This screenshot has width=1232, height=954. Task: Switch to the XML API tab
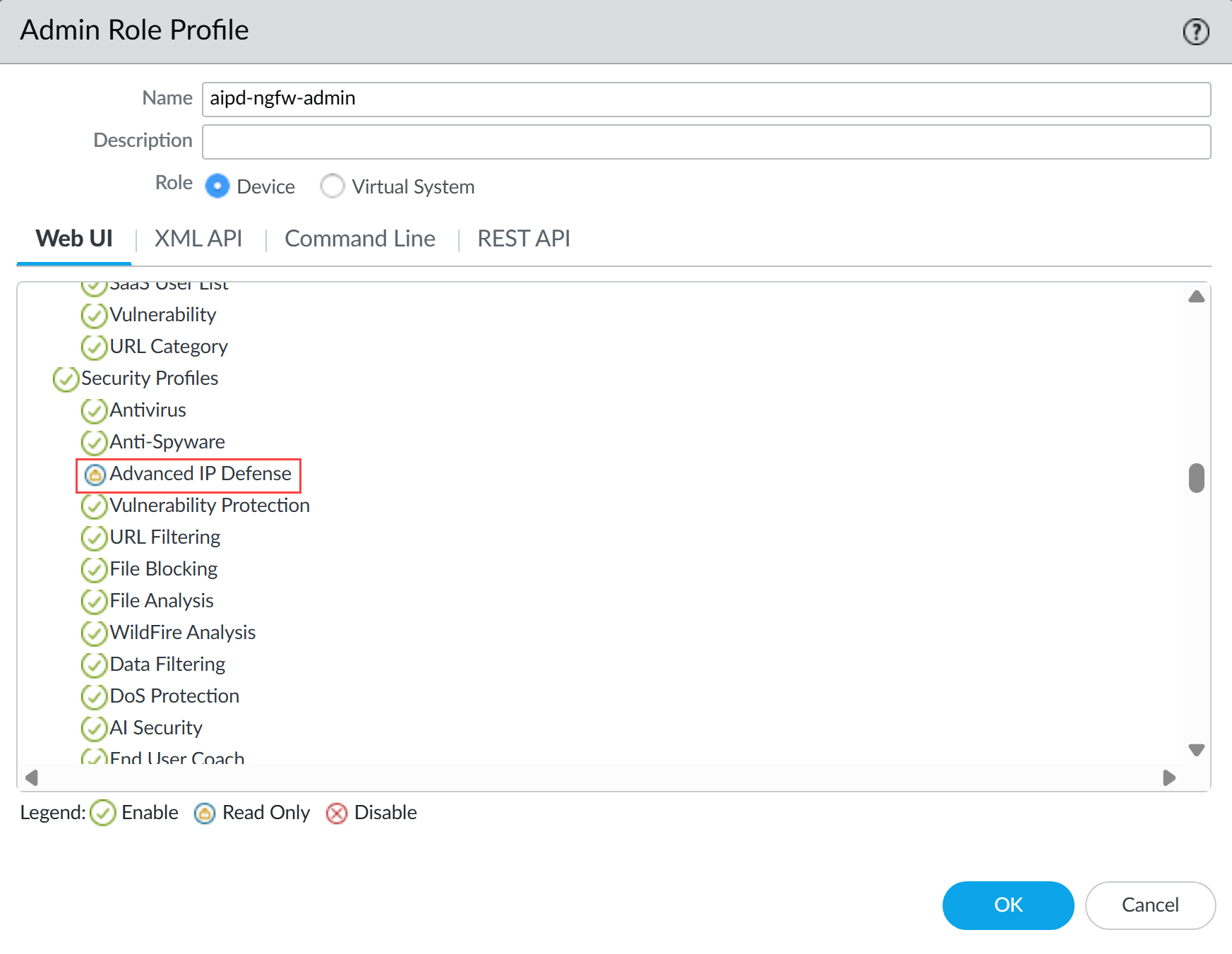coord(198,239)
